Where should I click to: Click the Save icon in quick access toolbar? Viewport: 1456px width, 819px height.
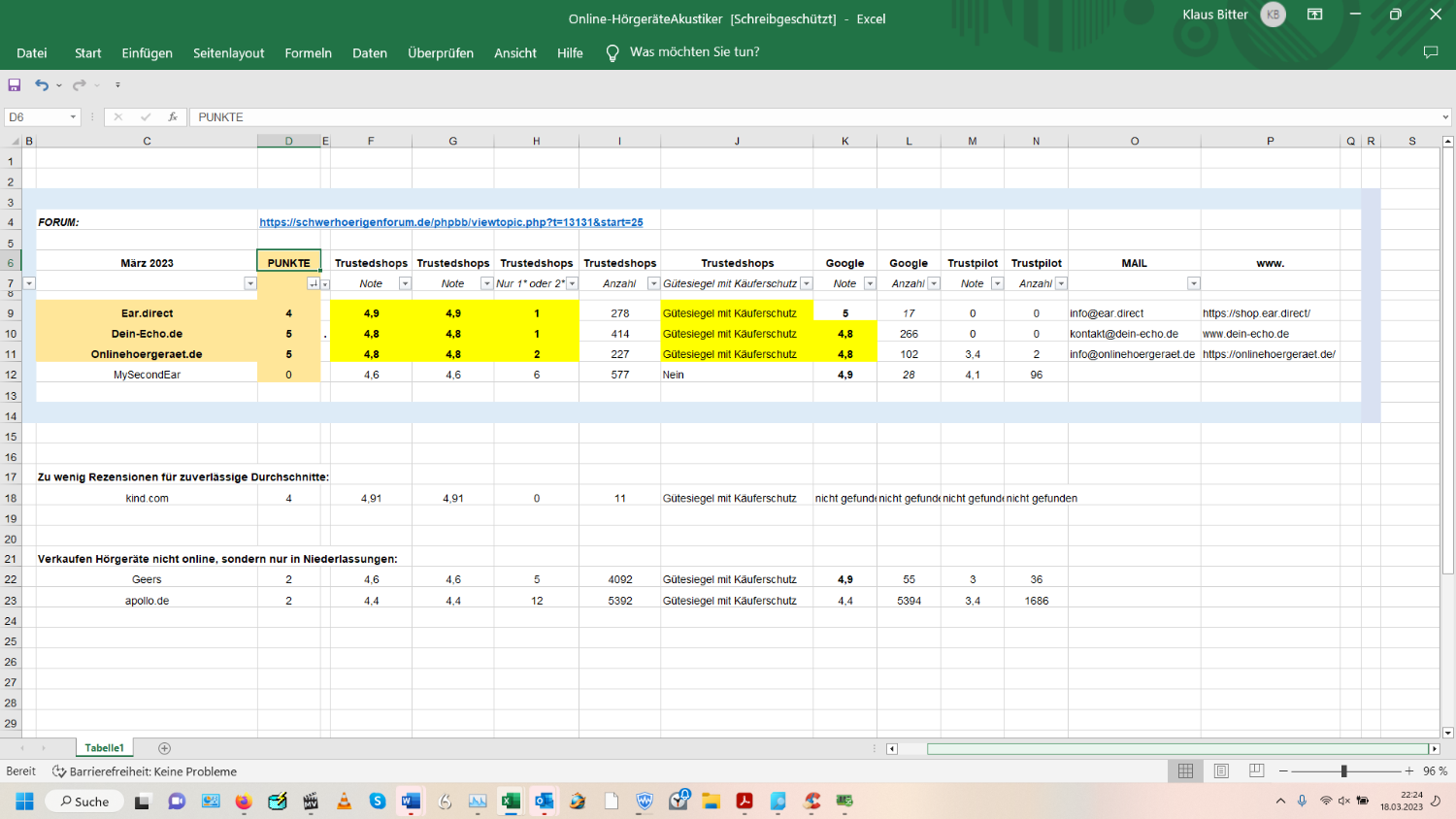pyautogui.click(x=15, y=85)
